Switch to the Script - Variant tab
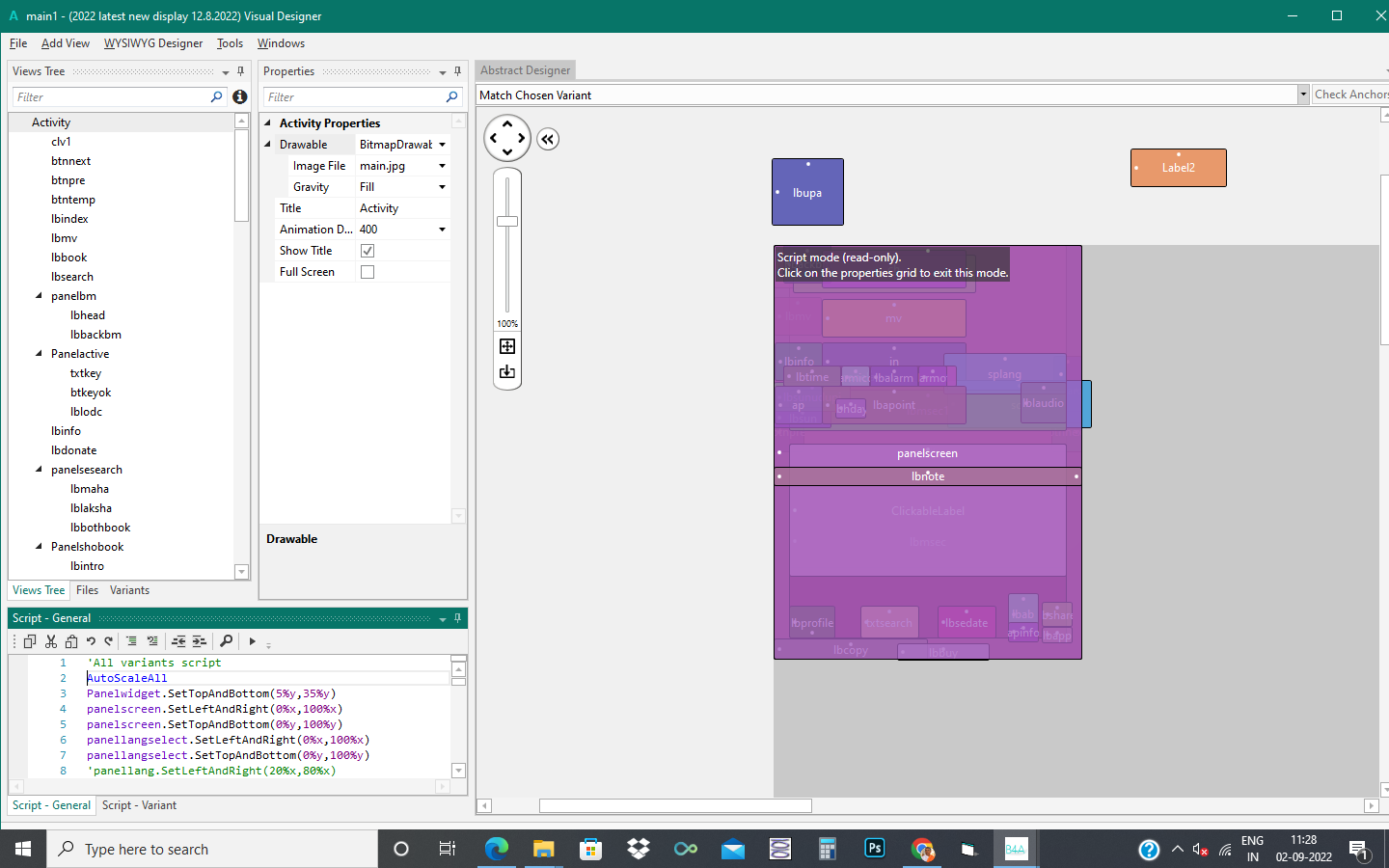 (x=139, y=805)
